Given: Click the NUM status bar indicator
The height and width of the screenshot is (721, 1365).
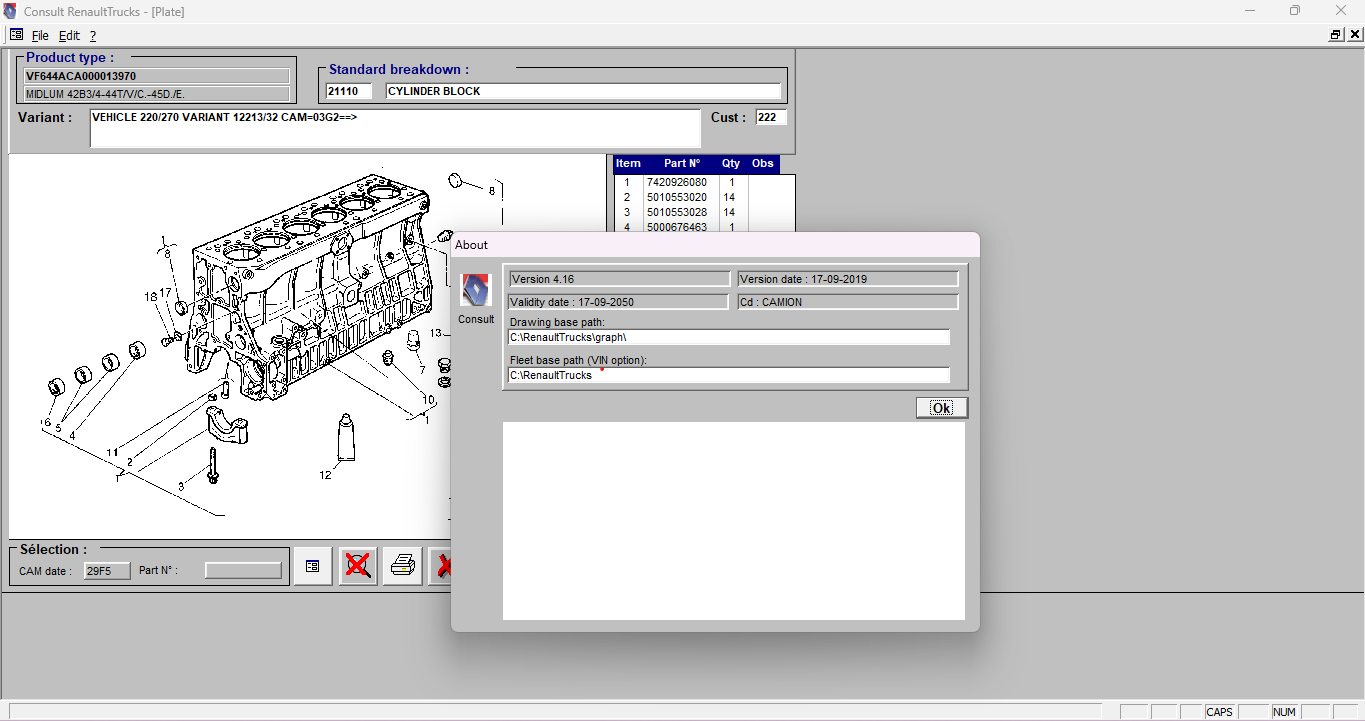Looking at the screenshot, I should pos(1285,712).
